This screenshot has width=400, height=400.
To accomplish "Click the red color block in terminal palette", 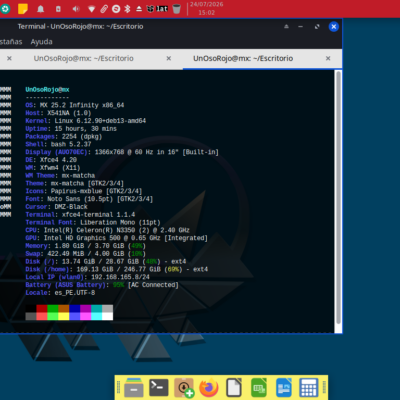I will (42, 308).
